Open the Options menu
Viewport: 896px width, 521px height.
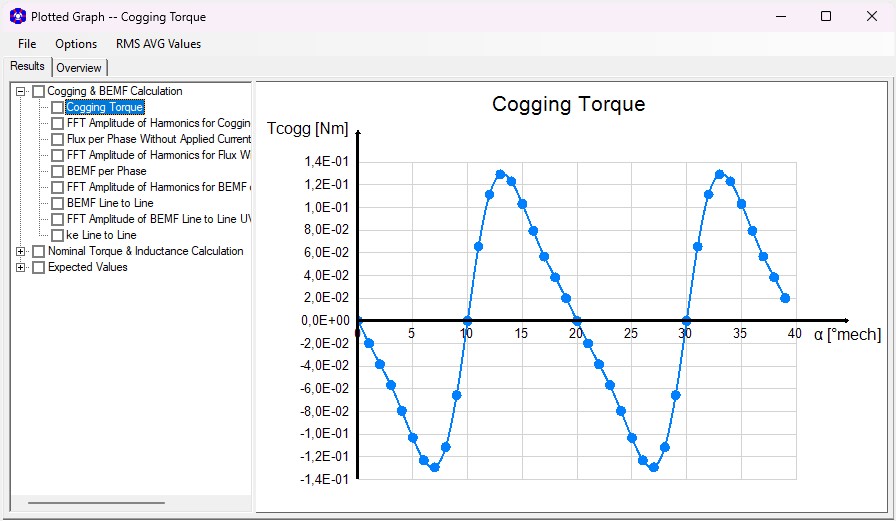[x=76, y=44]
